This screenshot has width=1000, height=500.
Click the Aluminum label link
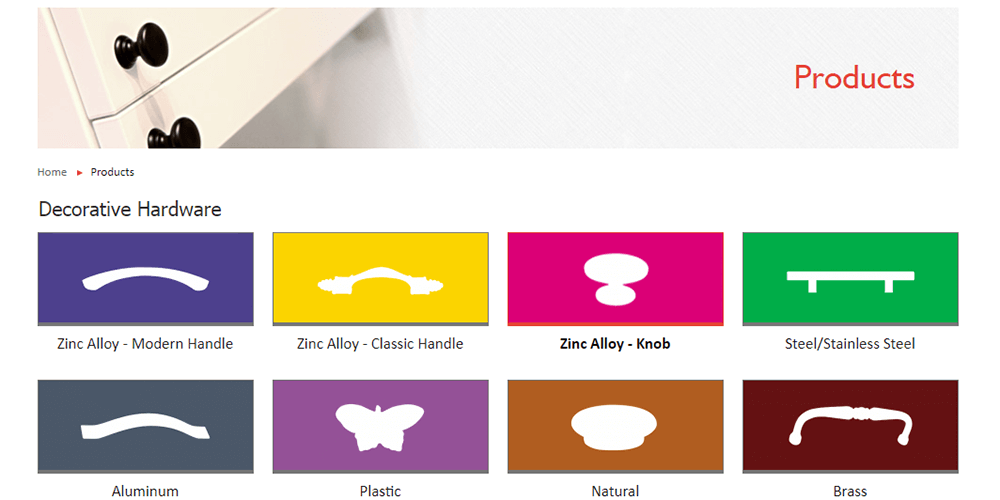click(x=145, y=491)
